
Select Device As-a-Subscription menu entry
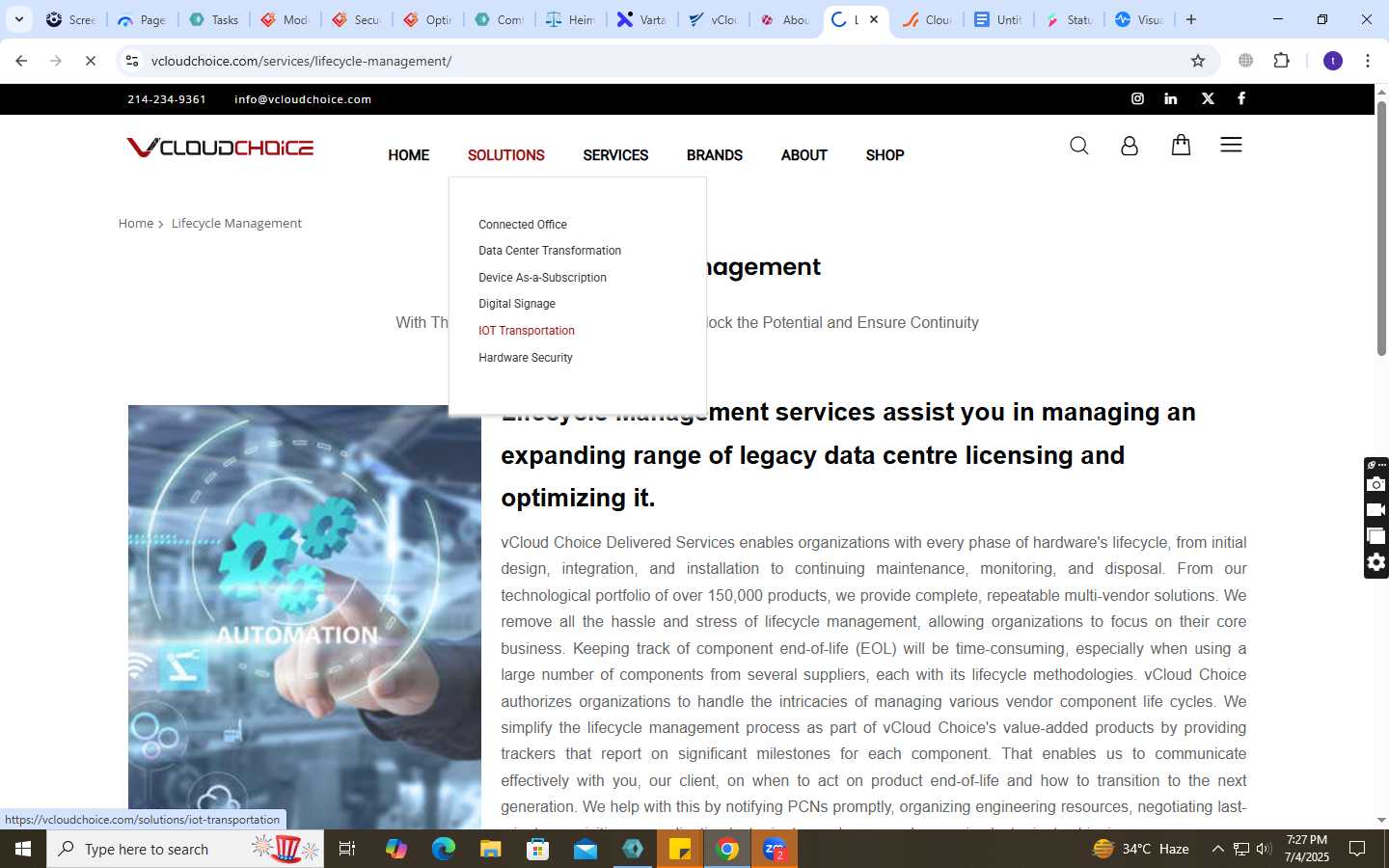[542, 278]
